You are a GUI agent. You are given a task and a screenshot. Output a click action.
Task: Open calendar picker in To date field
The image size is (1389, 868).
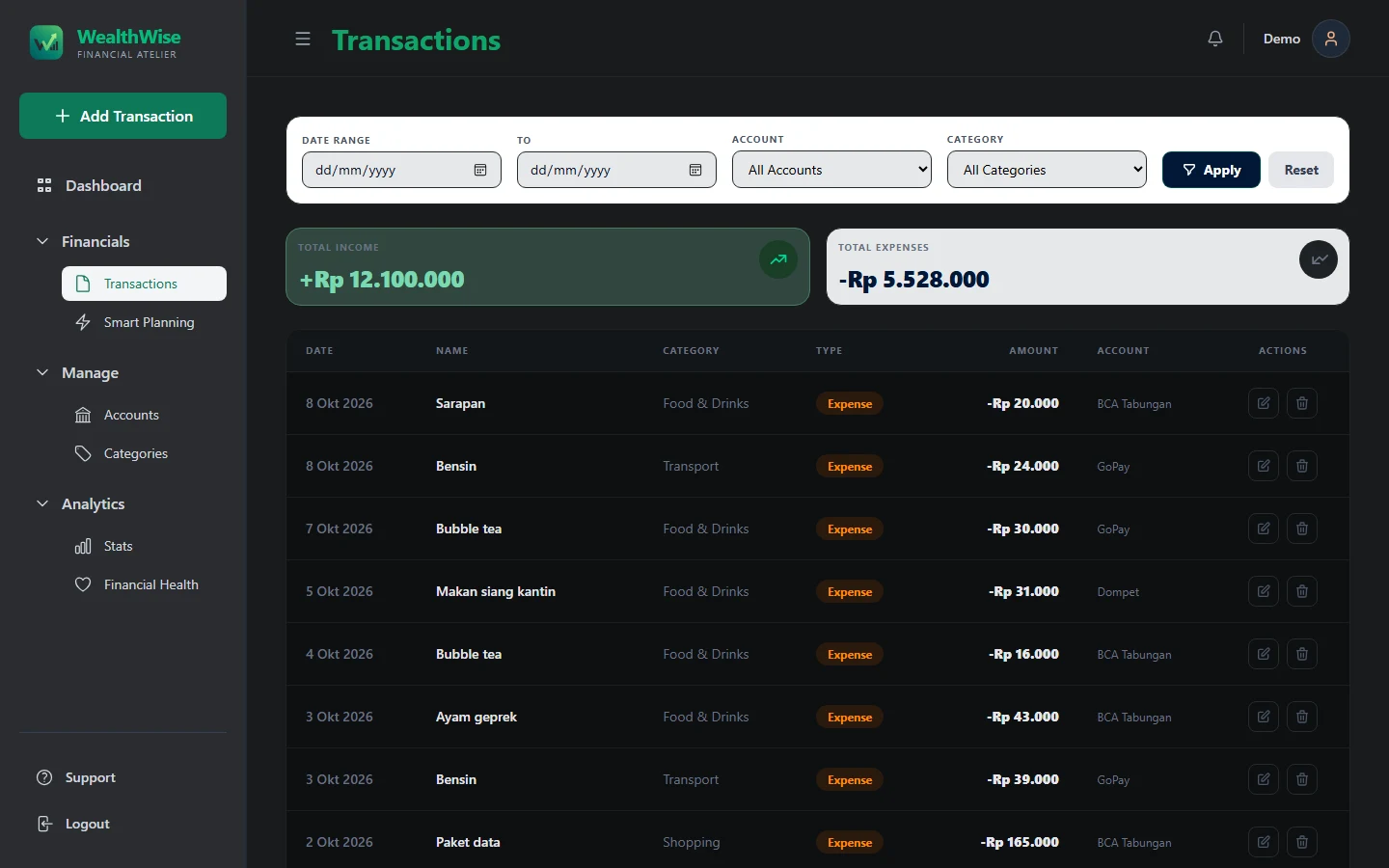[695, 170]
